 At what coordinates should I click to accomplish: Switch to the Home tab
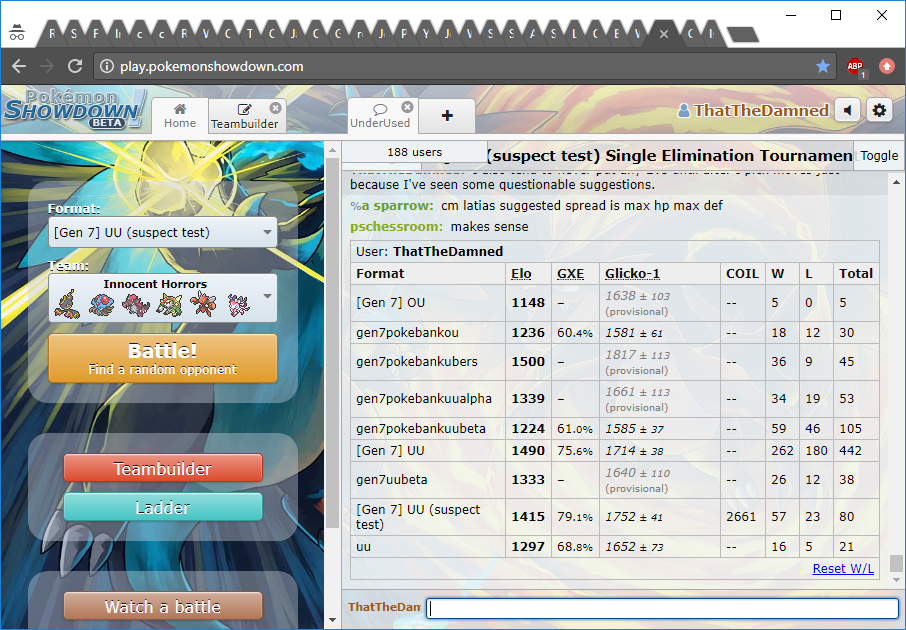tap(180, 116)
